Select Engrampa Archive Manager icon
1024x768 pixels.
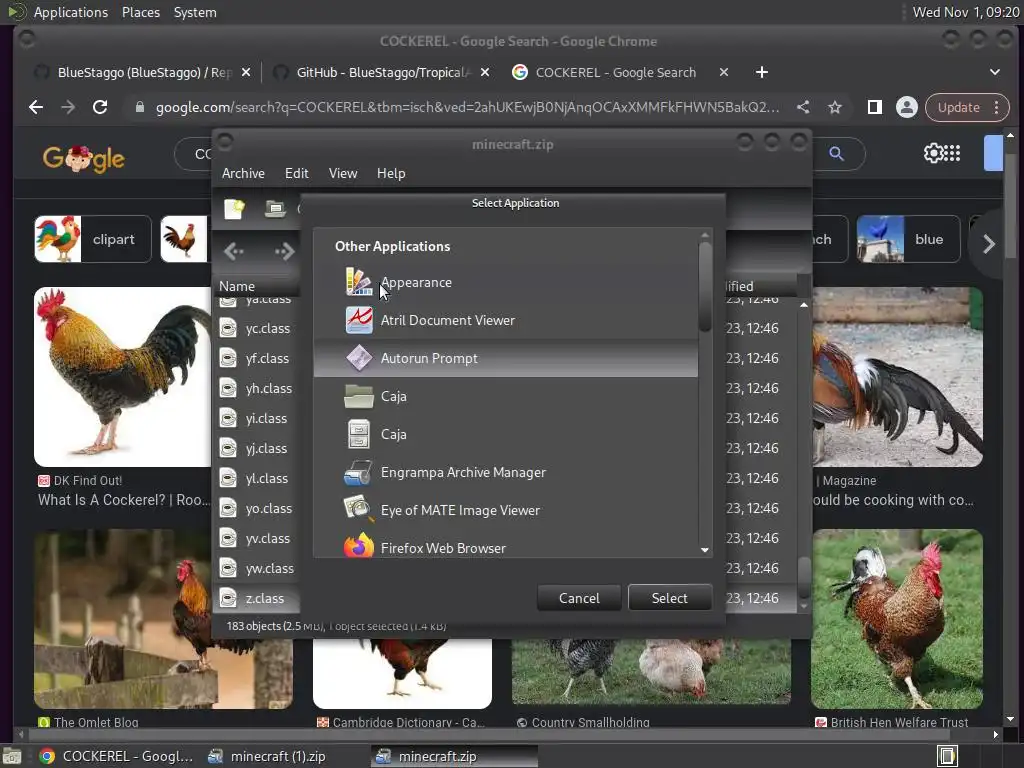coord(359,472)
